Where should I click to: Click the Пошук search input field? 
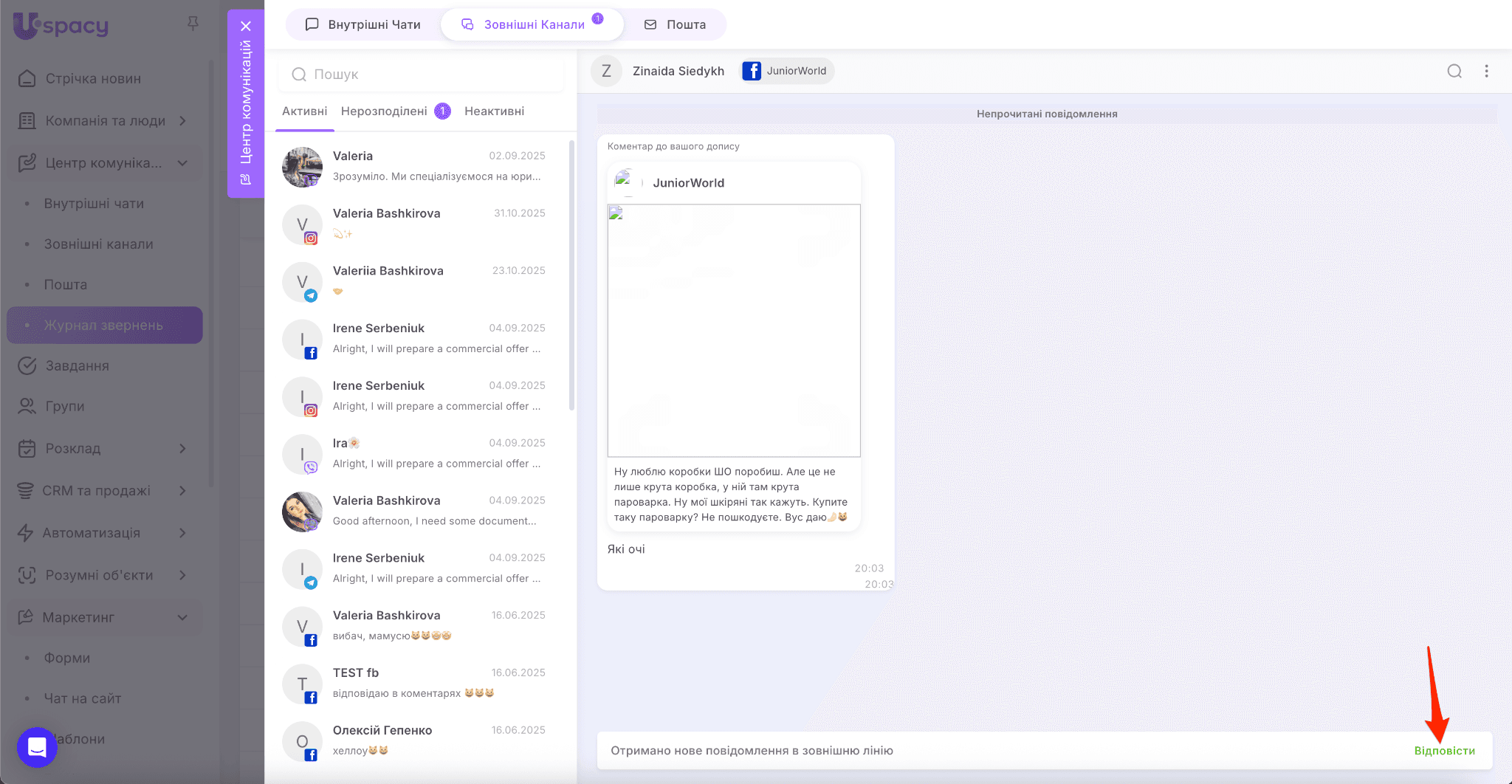tap(421, 74)
